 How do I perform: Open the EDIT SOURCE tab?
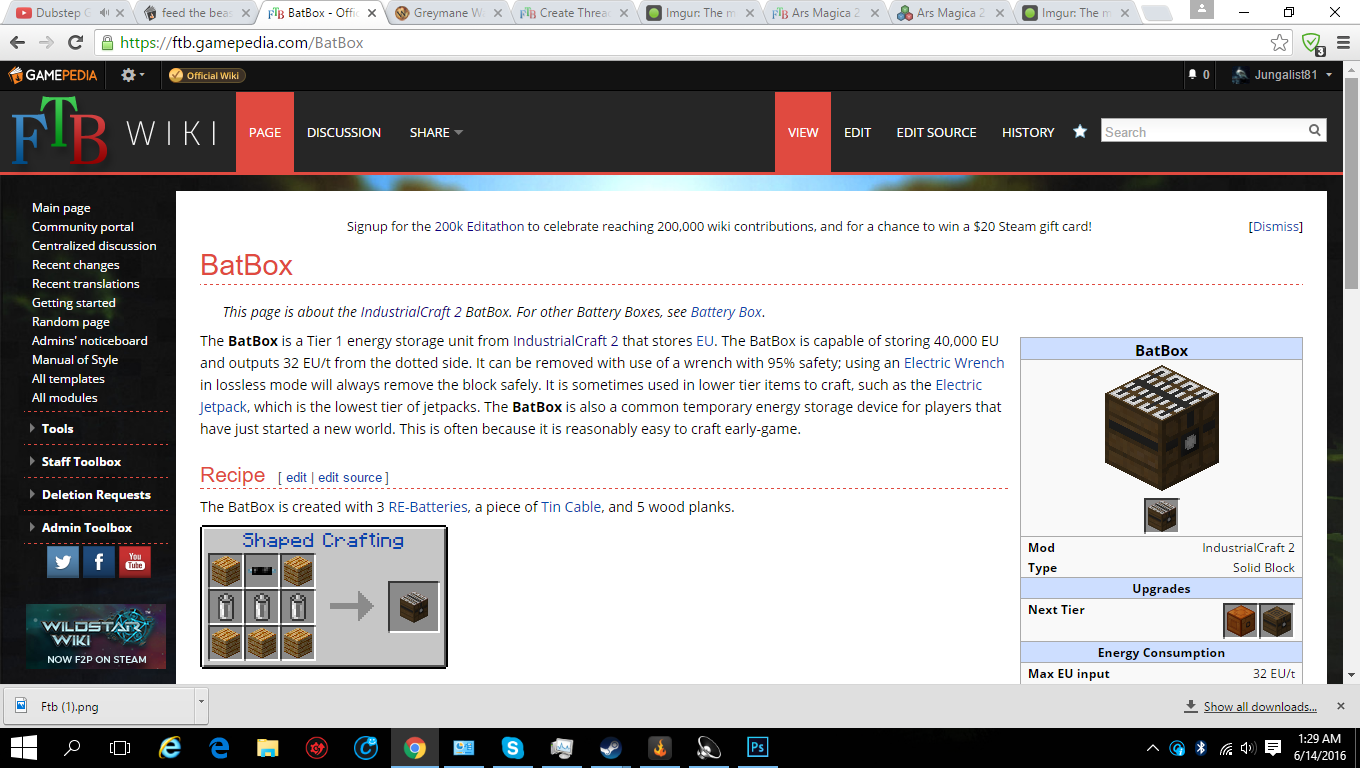pyautogui.click(x=936, y=132)
